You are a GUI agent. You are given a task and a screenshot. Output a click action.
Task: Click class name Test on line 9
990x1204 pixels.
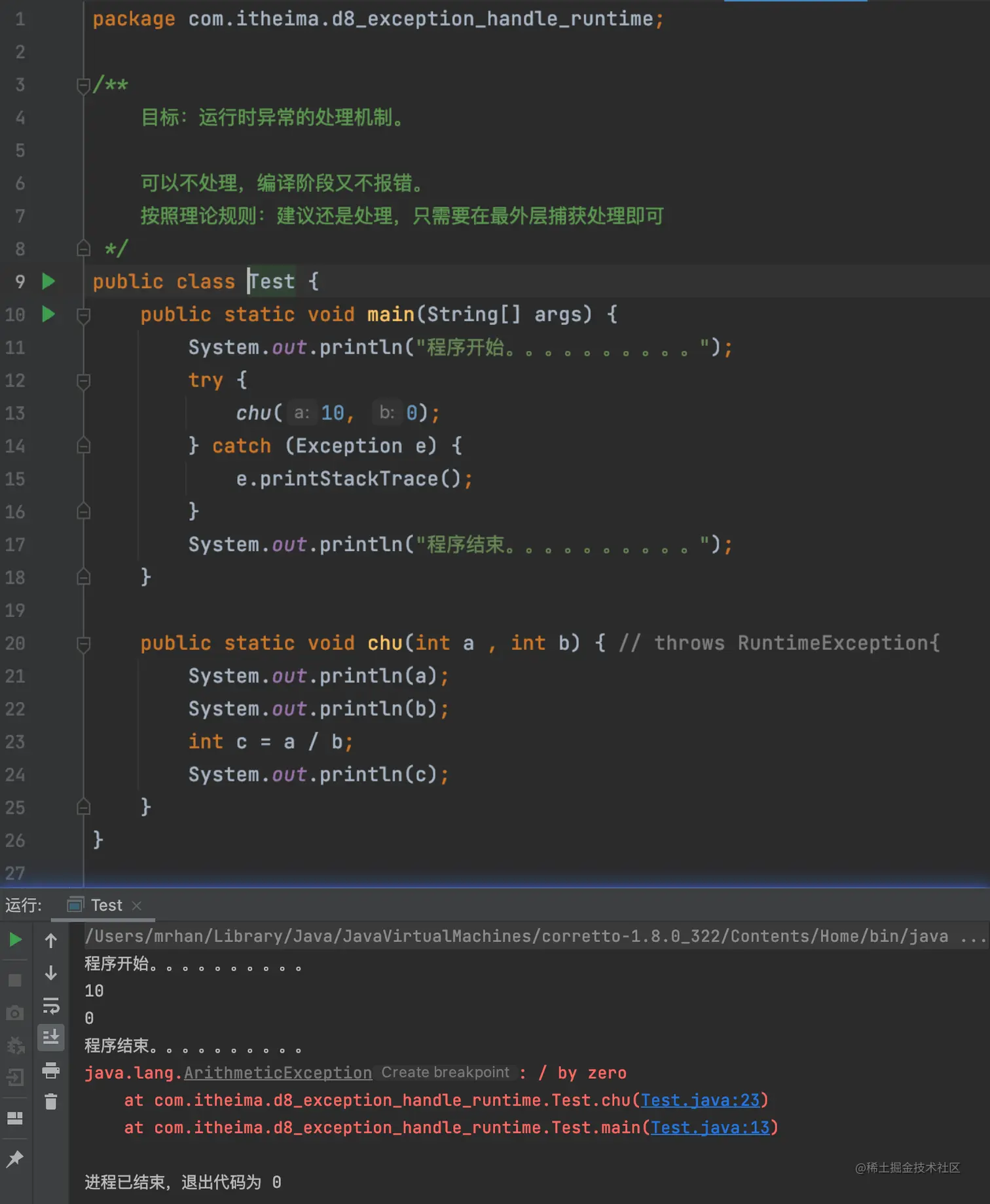(x=272, y=282)
